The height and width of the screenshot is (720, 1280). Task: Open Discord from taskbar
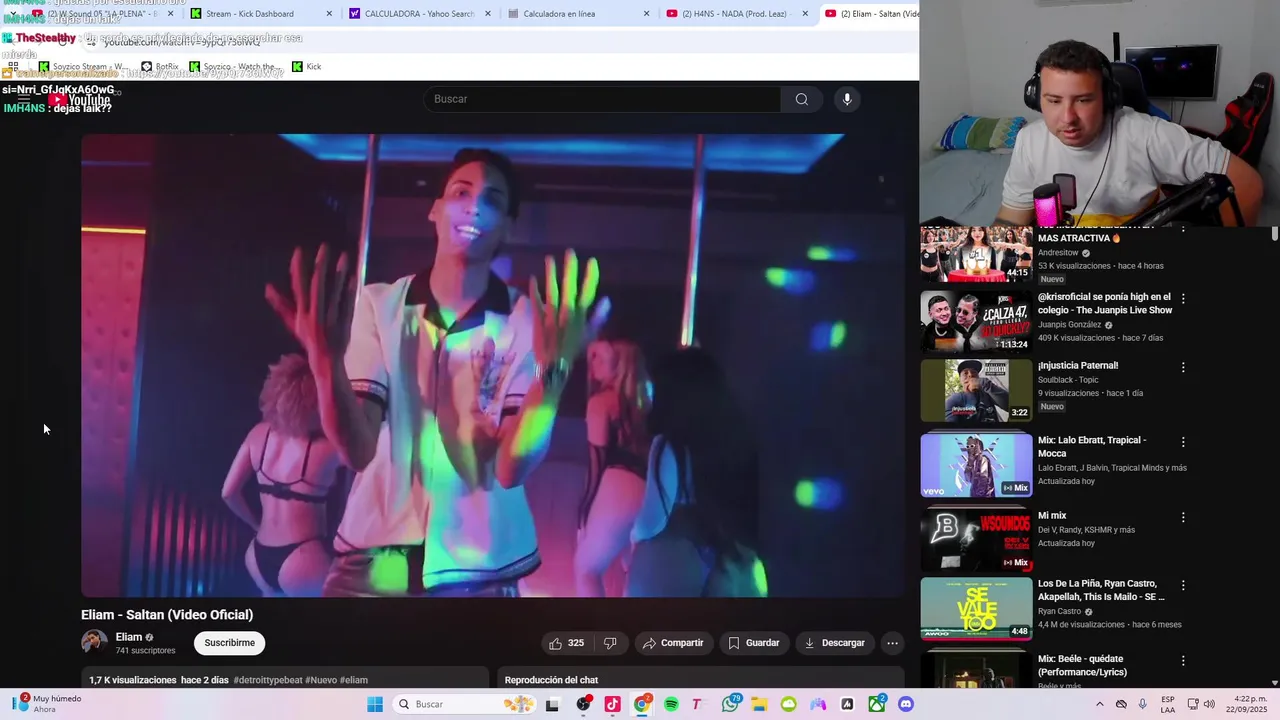(x=906, y=704)
